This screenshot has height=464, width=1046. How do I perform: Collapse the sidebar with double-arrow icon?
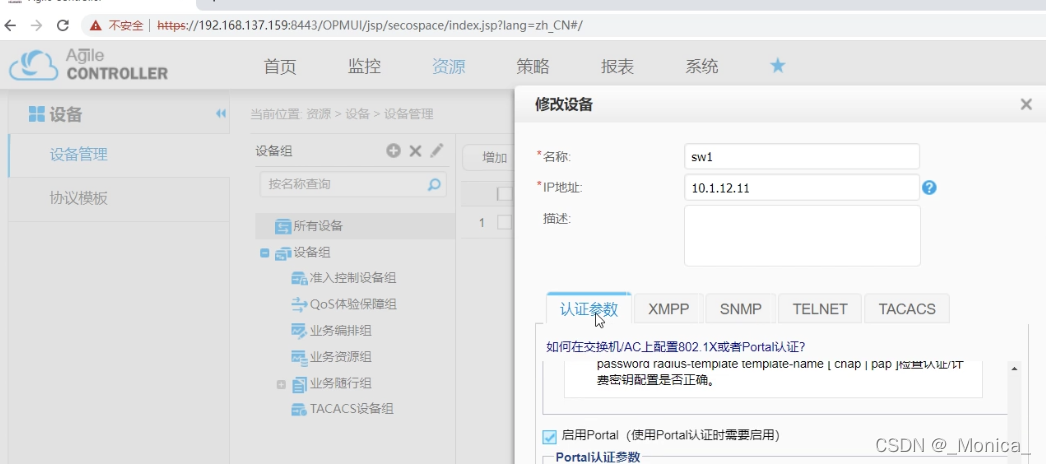click(x=221, y=114)
